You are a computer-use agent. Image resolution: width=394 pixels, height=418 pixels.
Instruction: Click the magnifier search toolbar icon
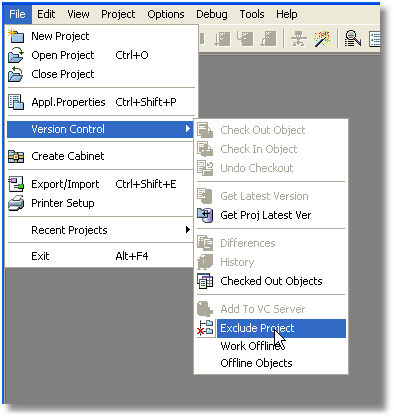click(x=353, y=39)
